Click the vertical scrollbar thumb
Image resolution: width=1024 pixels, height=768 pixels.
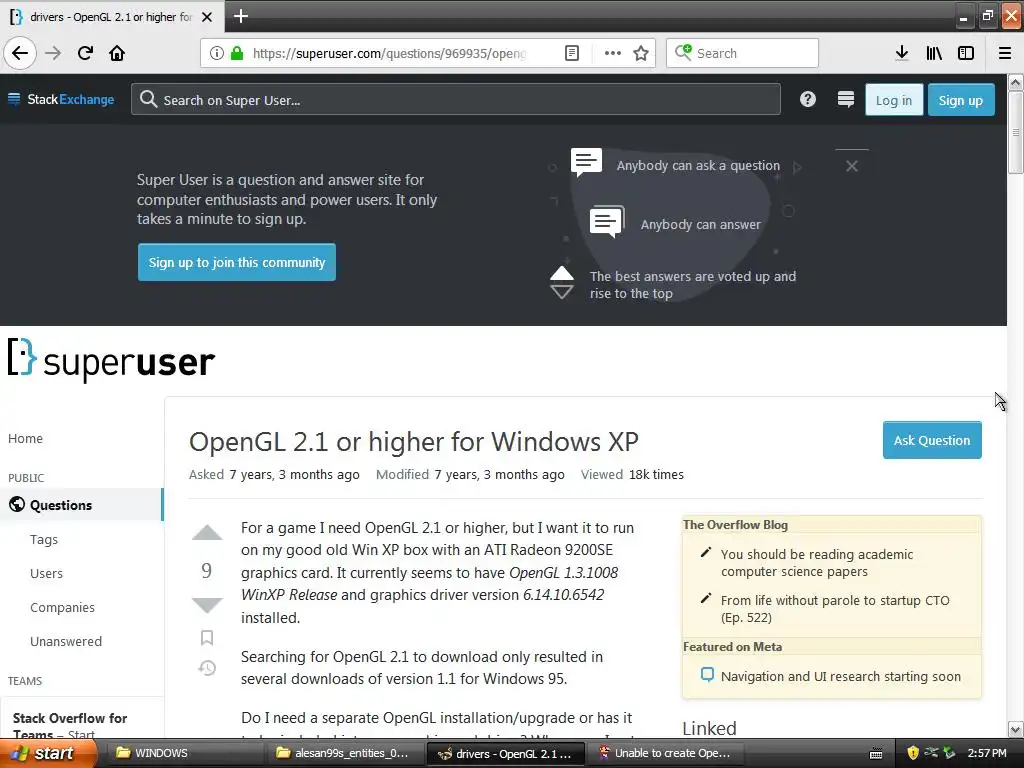tap(1016, 133)
